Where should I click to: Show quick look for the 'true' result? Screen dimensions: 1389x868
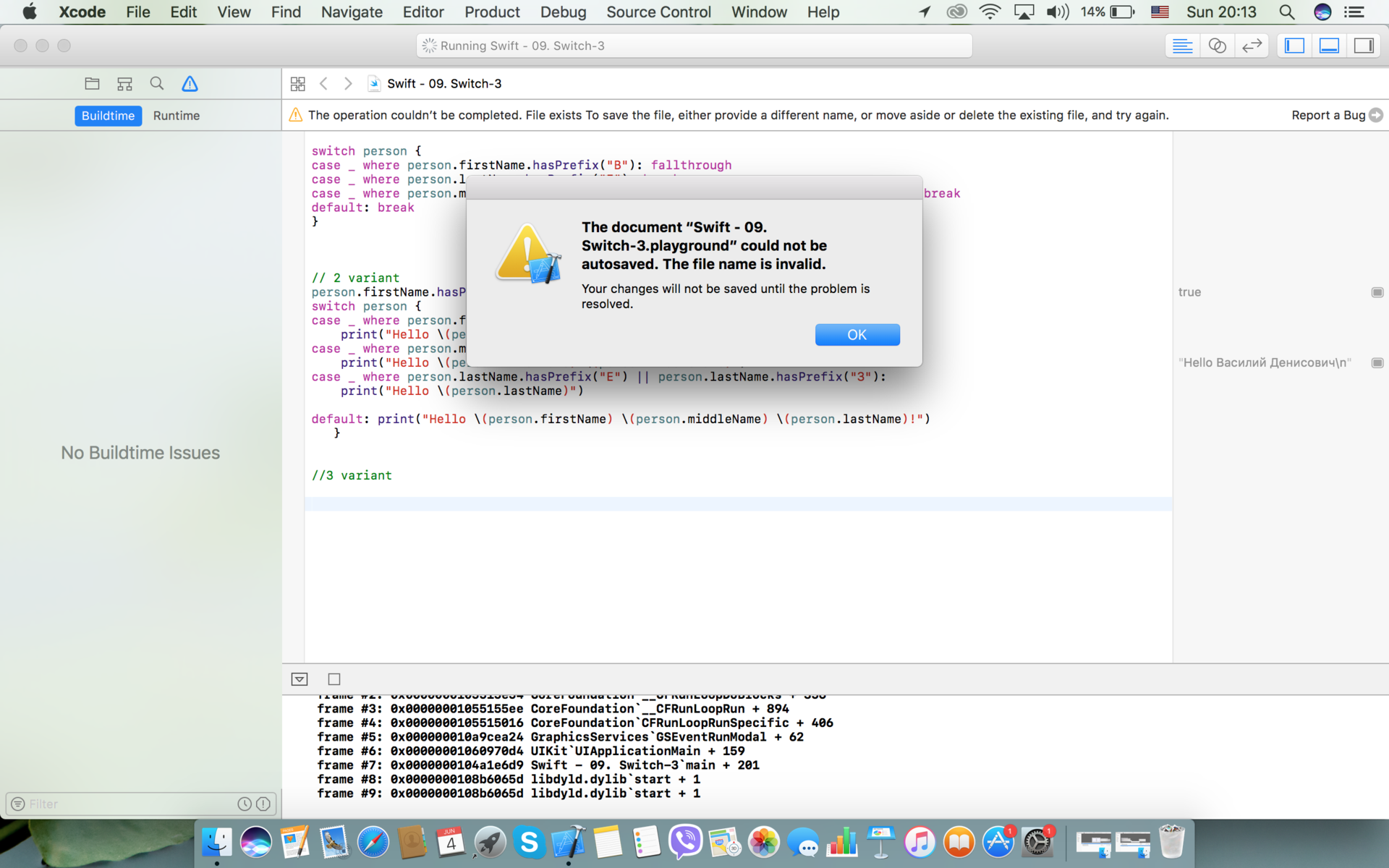pos(1377,292)
